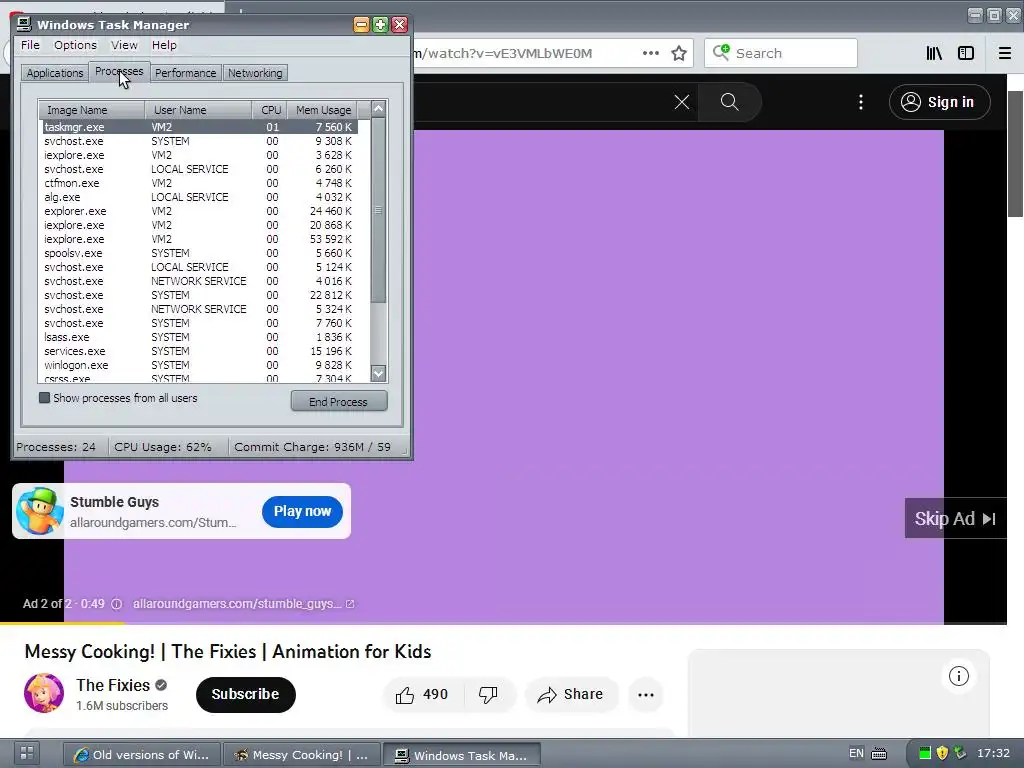Sort by Mem Usage column header
This screenshot has width=1024, height=768.
tap(322, 110)
